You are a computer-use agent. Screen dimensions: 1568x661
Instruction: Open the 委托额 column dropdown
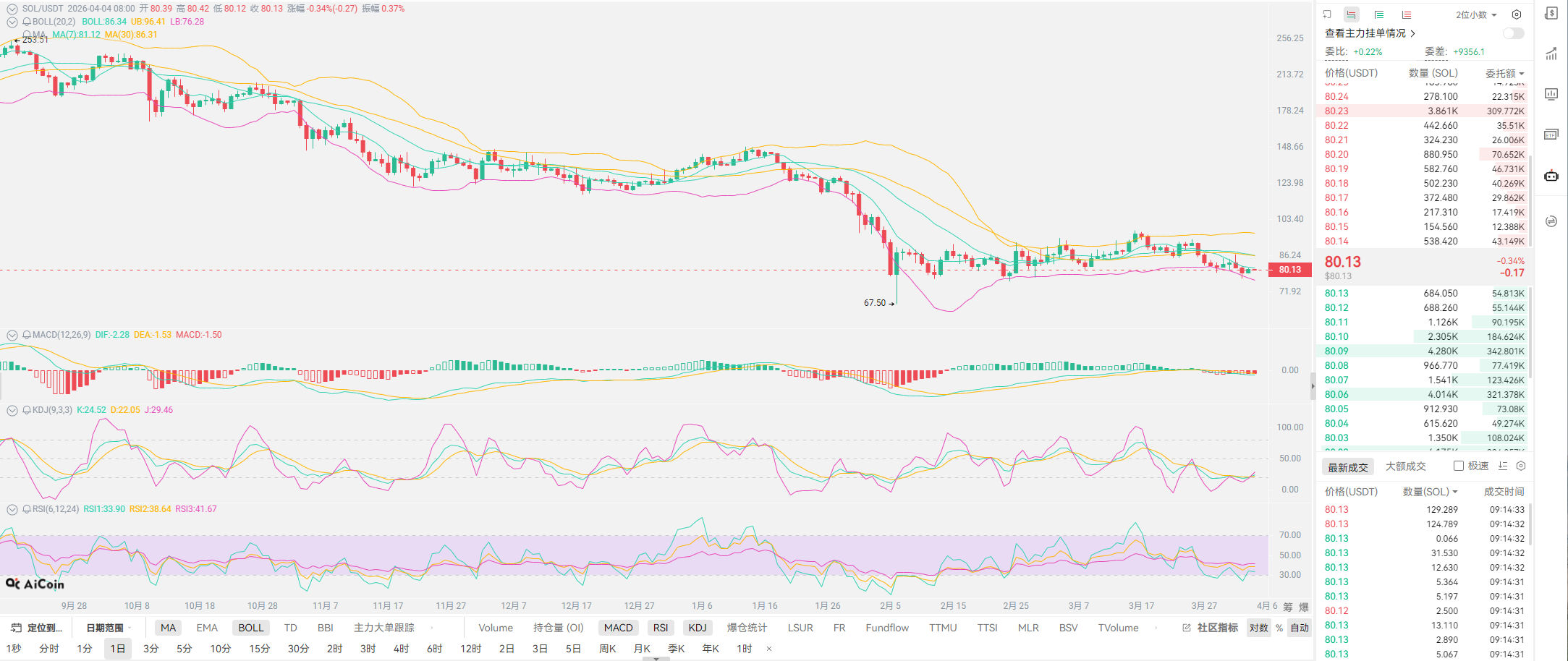(x=1504, y=73)
